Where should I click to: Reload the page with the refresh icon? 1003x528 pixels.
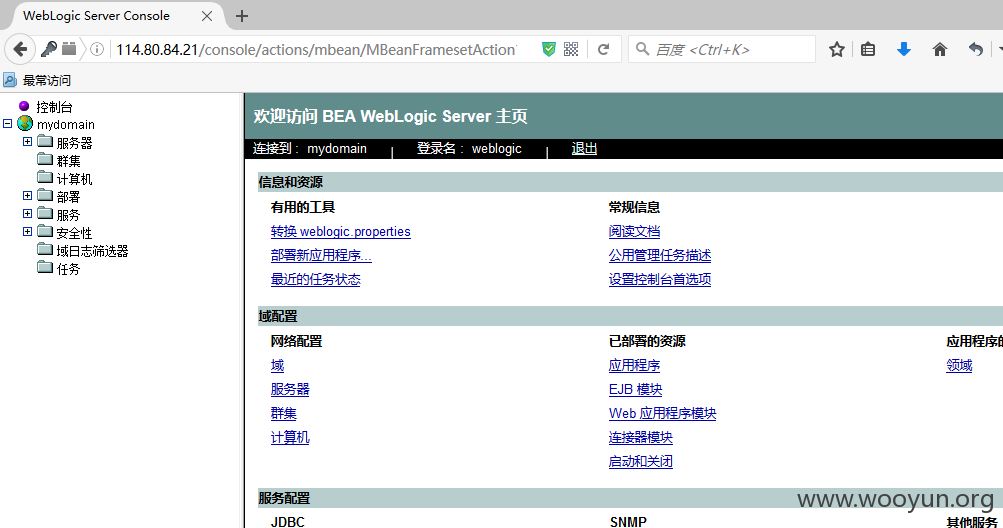603,49
